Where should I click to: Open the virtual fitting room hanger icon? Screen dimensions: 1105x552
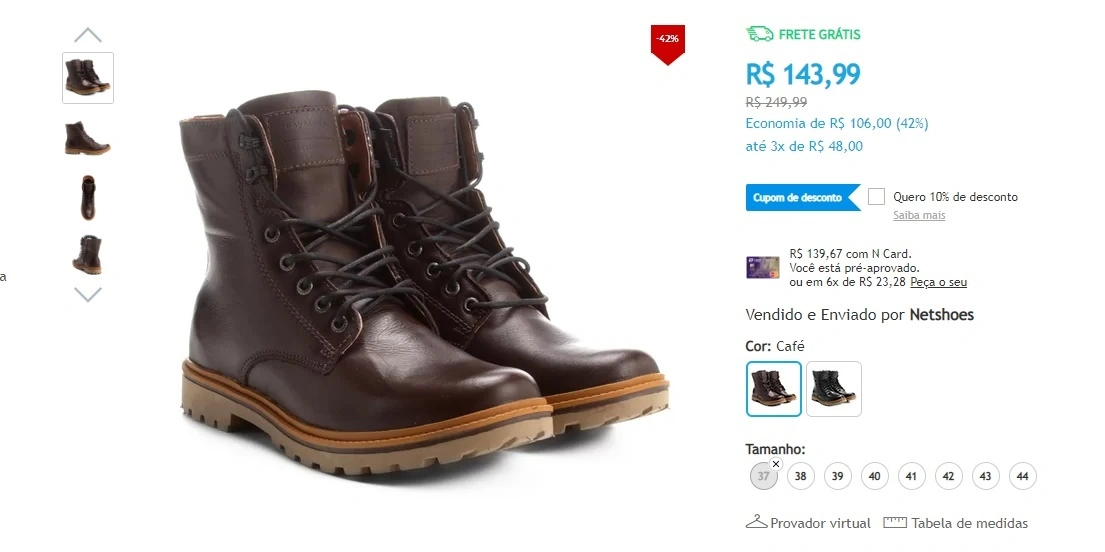point(756,522)
